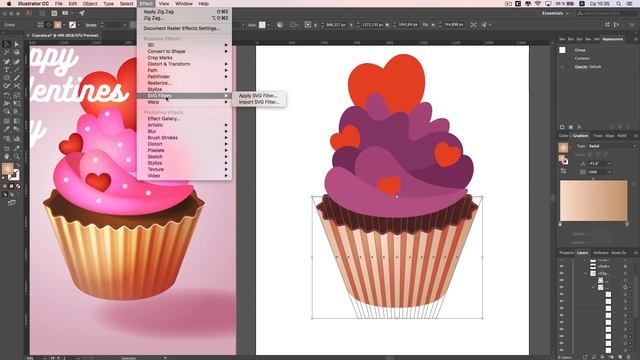640x360 pixels.
Task: Choose Apply SVG Filter... from submenu
Action: point(258,96)
